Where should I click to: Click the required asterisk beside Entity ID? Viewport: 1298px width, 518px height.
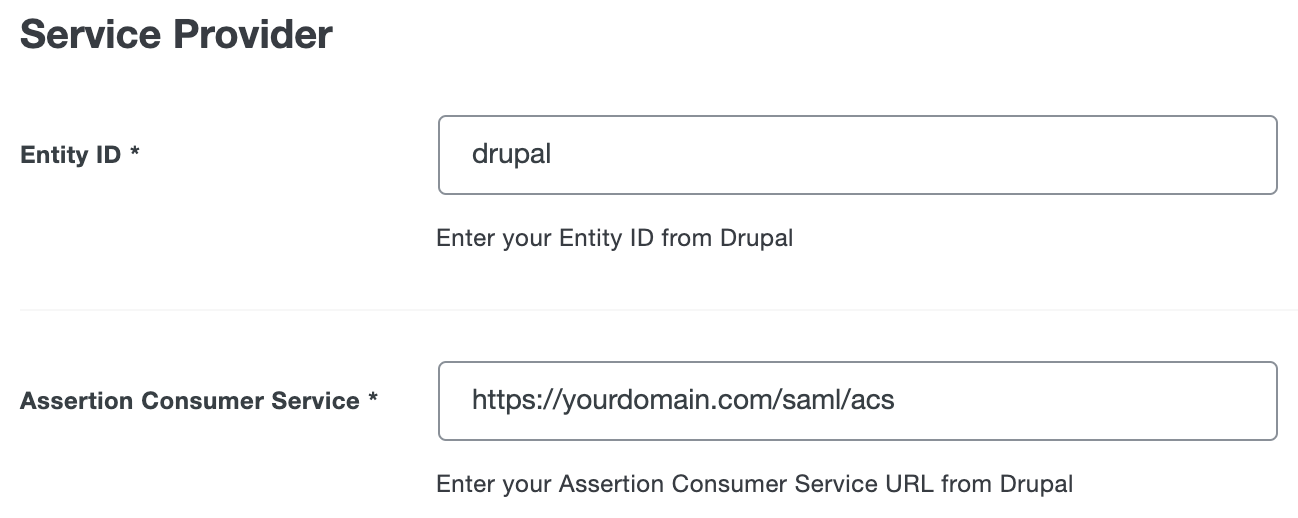pyautogui.click(x=134, y=155)
